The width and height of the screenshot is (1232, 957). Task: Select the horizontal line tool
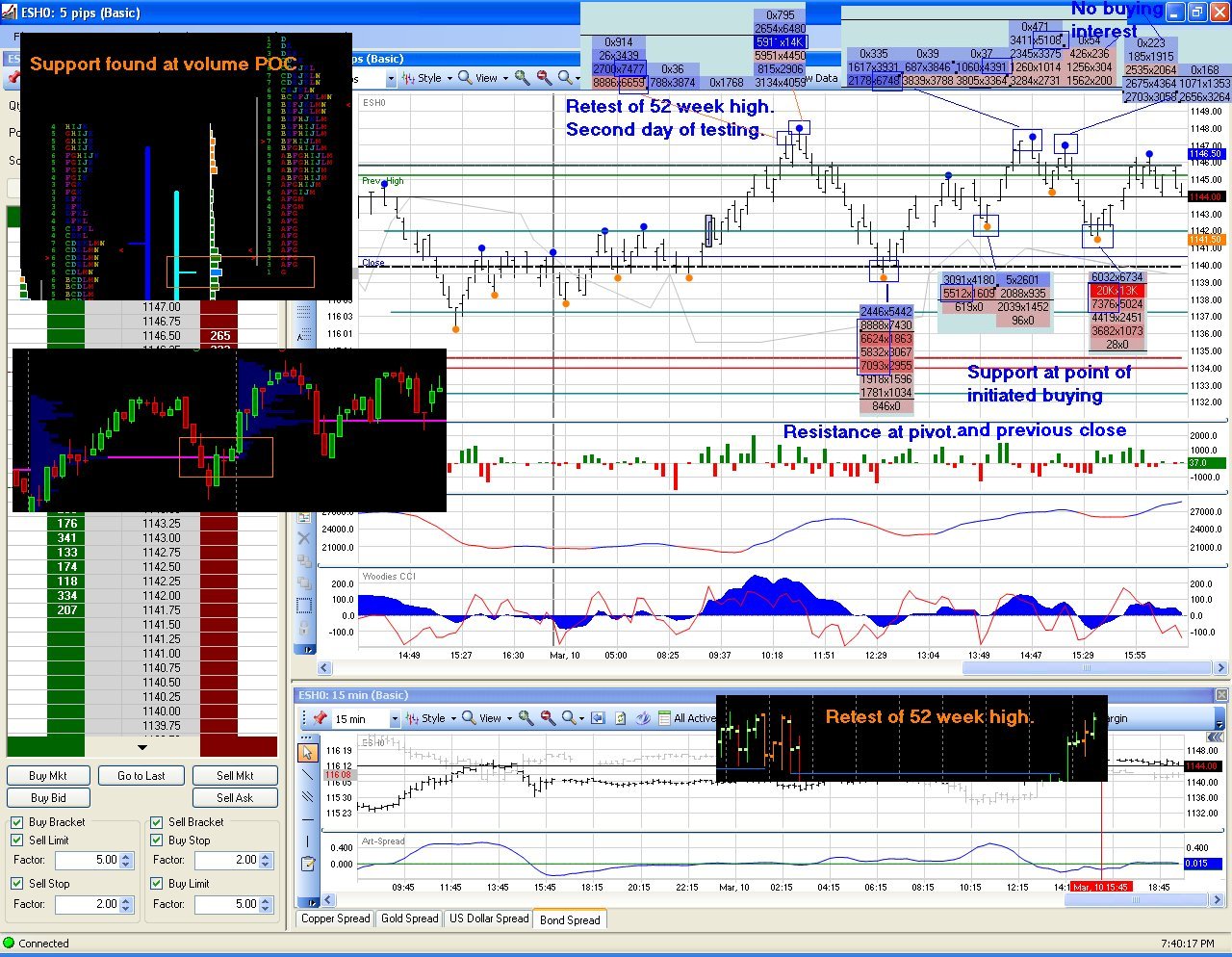(308, 818)
